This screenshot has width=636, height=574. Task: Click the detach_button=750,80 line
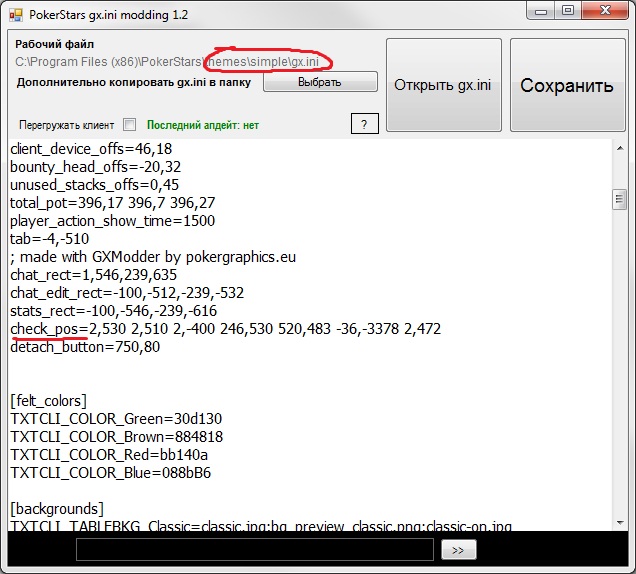click(x=85, y=347)
